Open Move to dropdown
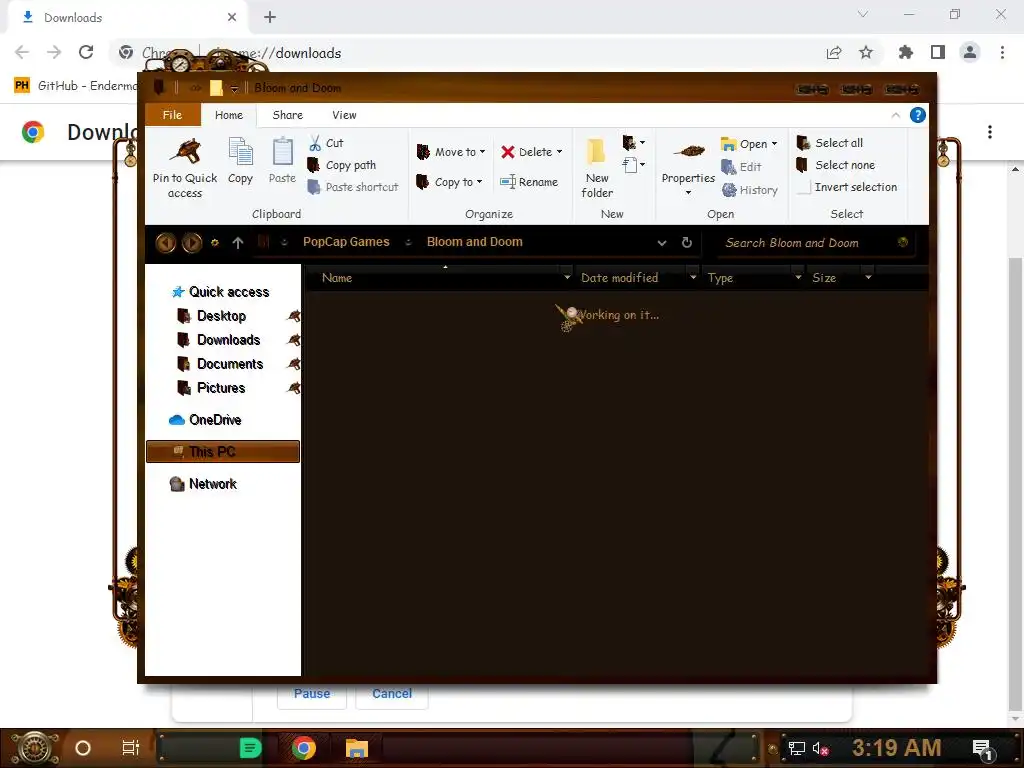The image size is (1024, 768). click(x=451, y=152)
